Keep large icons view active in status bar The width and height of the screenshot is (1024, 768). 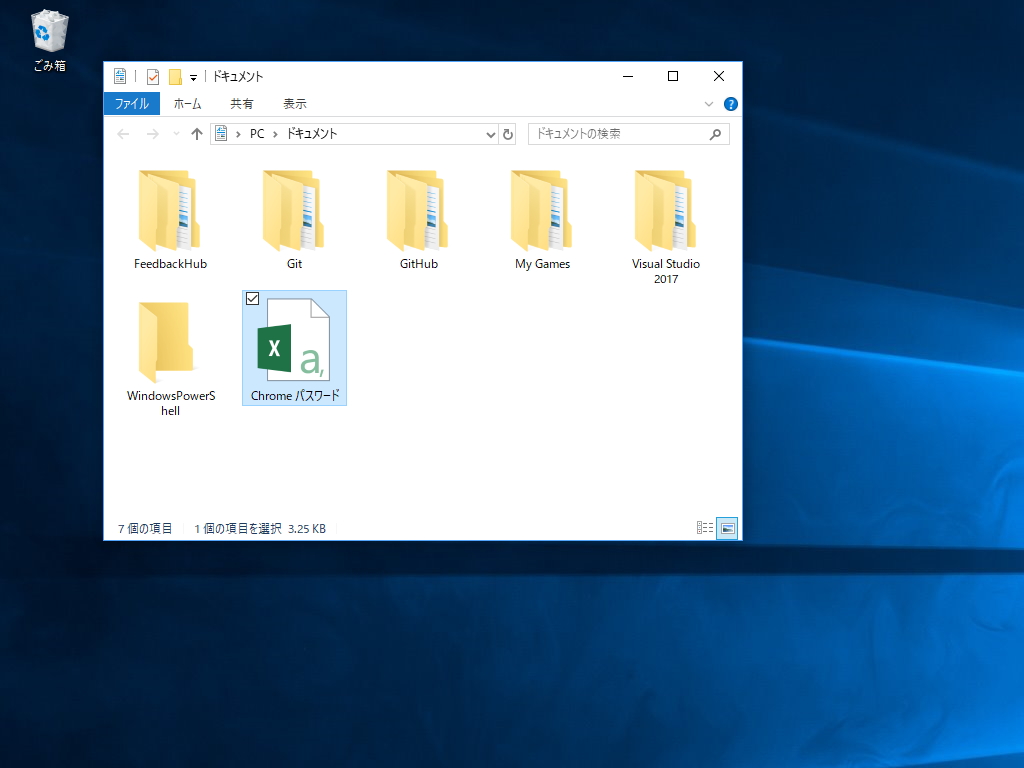(727, 527)
